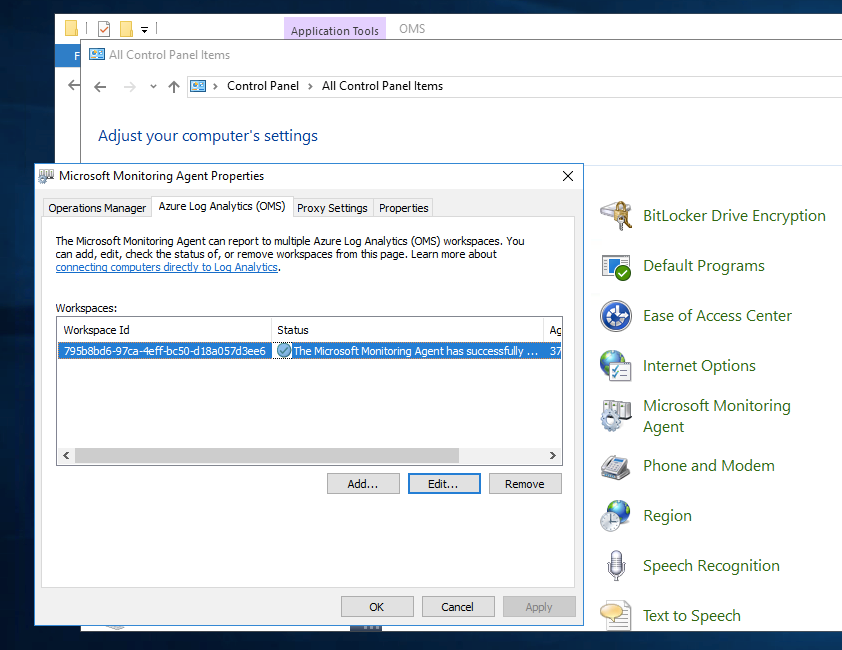Open the customize quick access toolbar dropdown
842x650 pixels.
coord(144,30)
